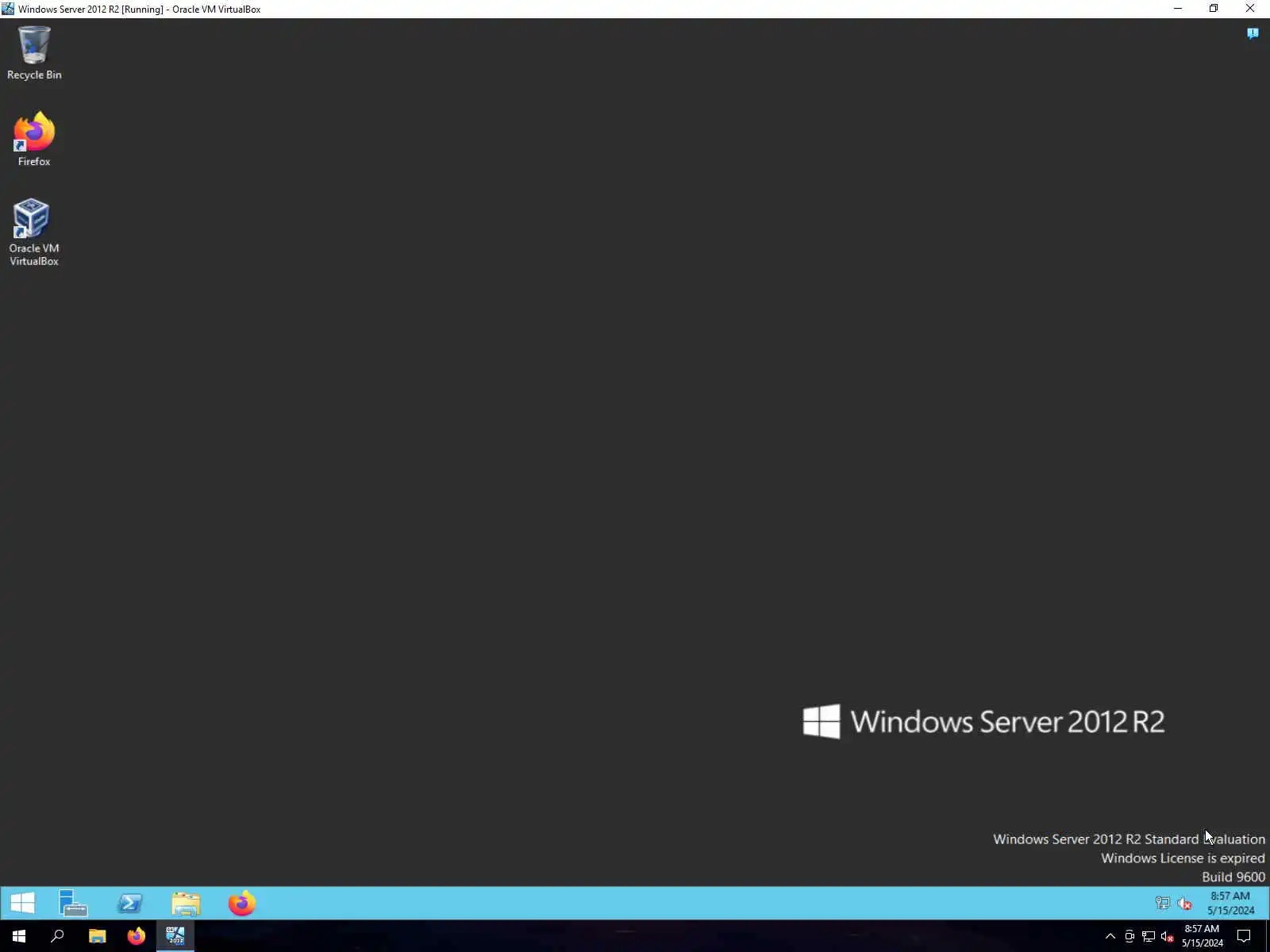Launch PowerShell from the guest taskbar
Viewport: 1270px width, 952px height.
click(130, 903)
